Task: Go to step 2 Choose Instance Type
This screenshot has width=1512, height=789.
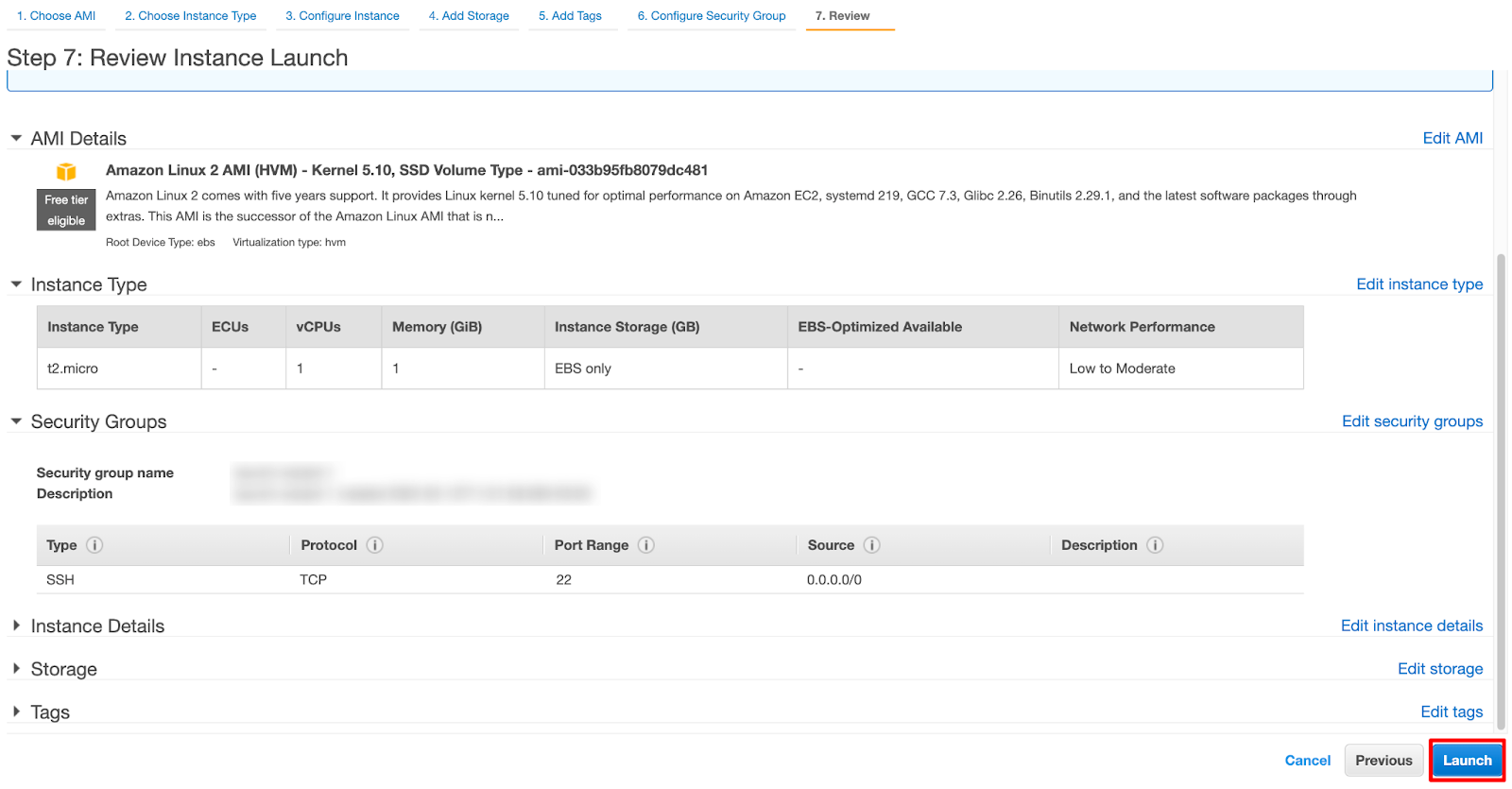Action: click(x=191, y=16)
